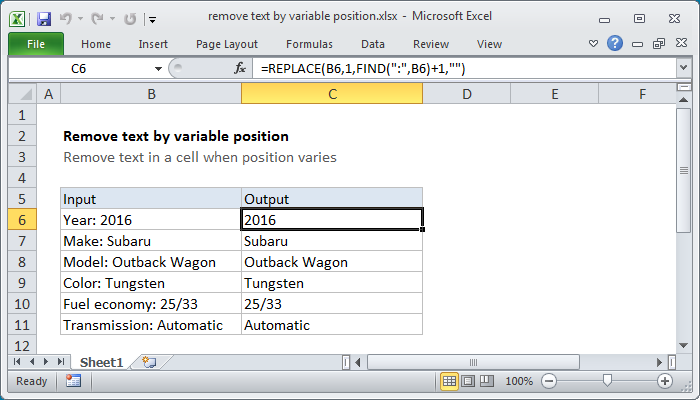Select the 'Transmission: Automatic' cell
The image size is (700, 400).
pos(151,325)
